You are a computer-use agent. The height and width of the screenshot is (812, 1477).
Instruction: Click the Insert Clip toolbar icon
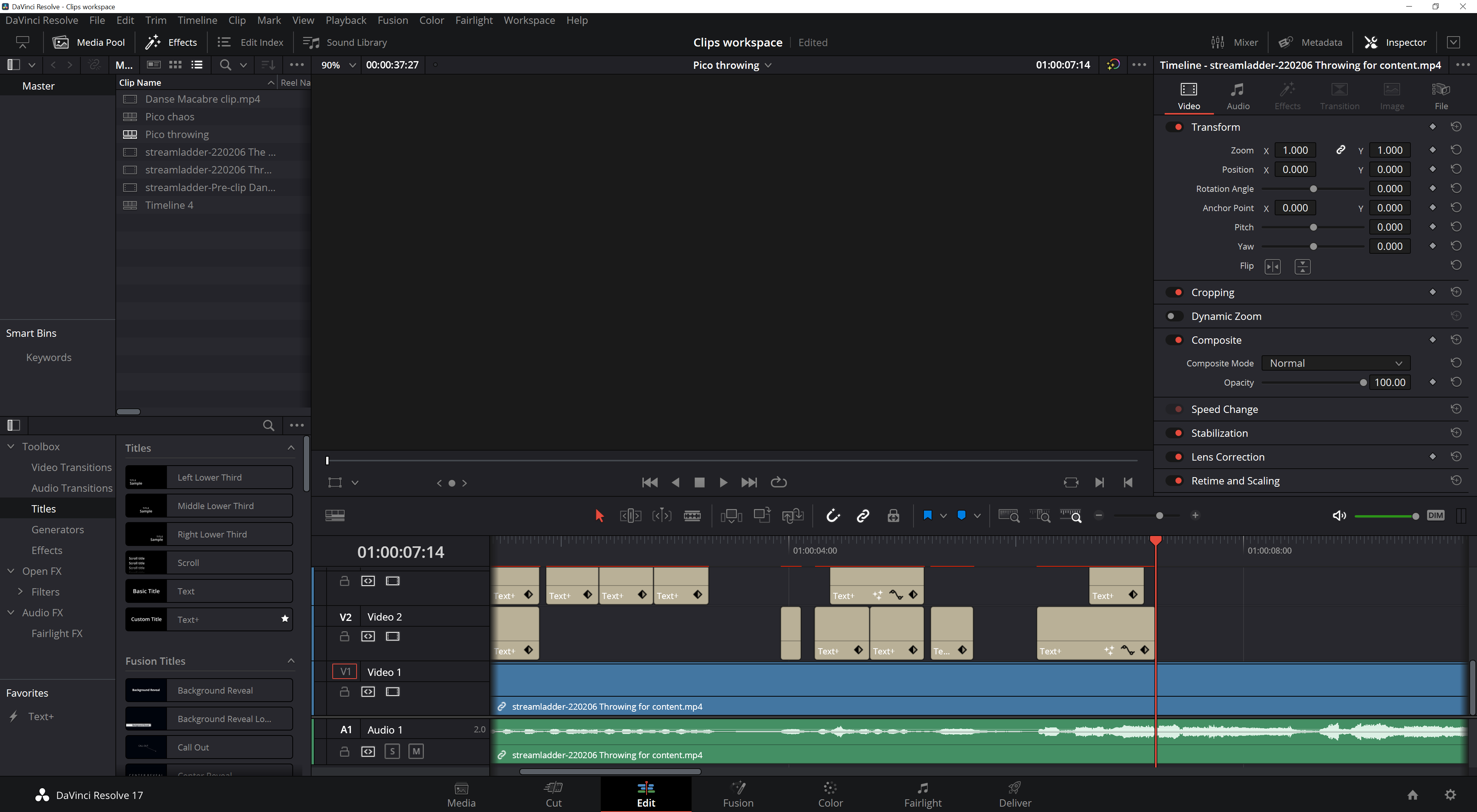[x=731, y=516]
